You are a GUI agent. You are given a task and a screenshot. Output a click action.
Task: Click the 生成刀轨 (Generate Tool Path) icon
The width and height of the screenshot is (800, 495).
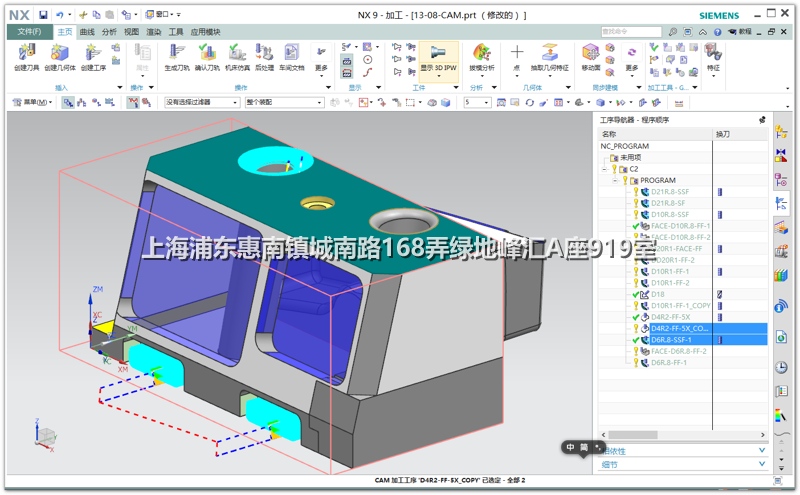tap(176, 56)
